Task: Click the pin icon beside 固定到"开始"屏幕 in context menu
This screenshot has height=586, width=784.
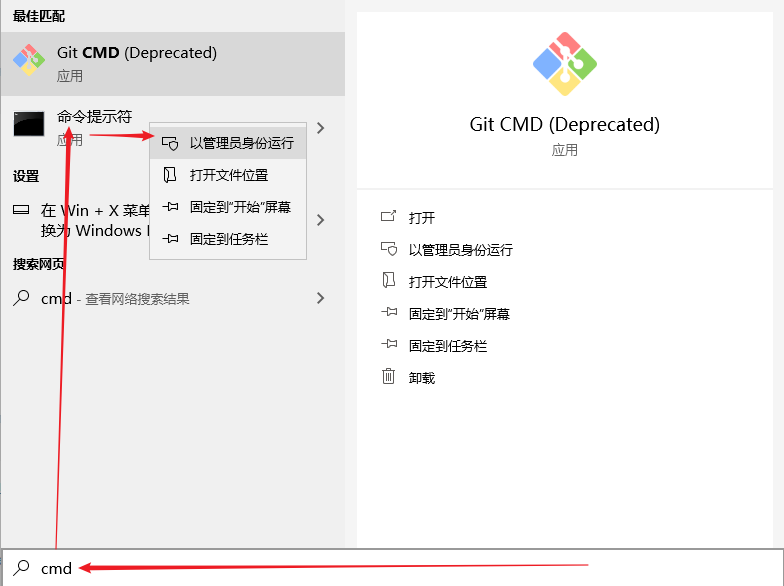Action: tap(170, 206)
